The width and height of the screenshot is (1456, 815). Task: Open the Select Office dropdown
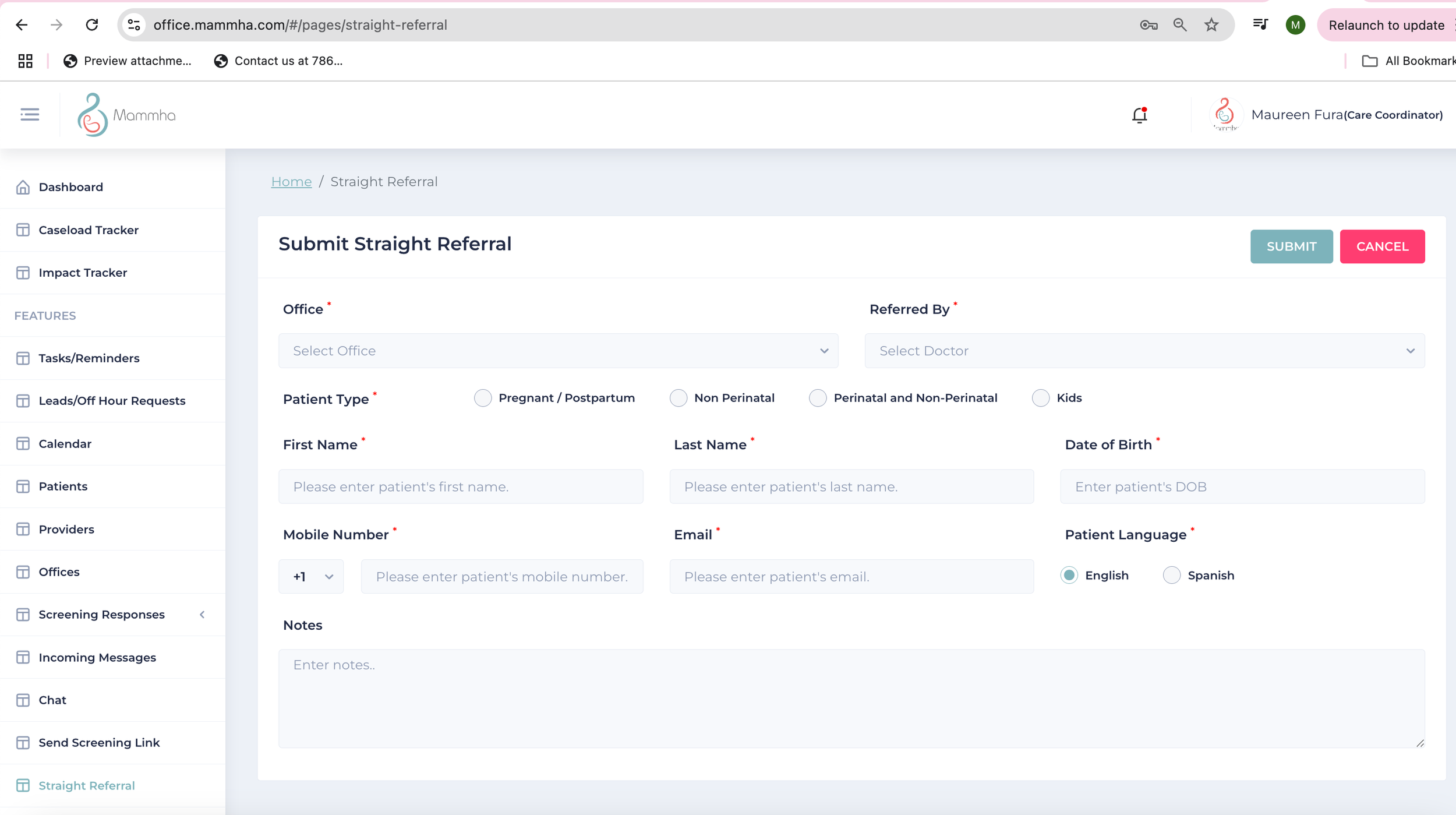click(x=558, y=351)
